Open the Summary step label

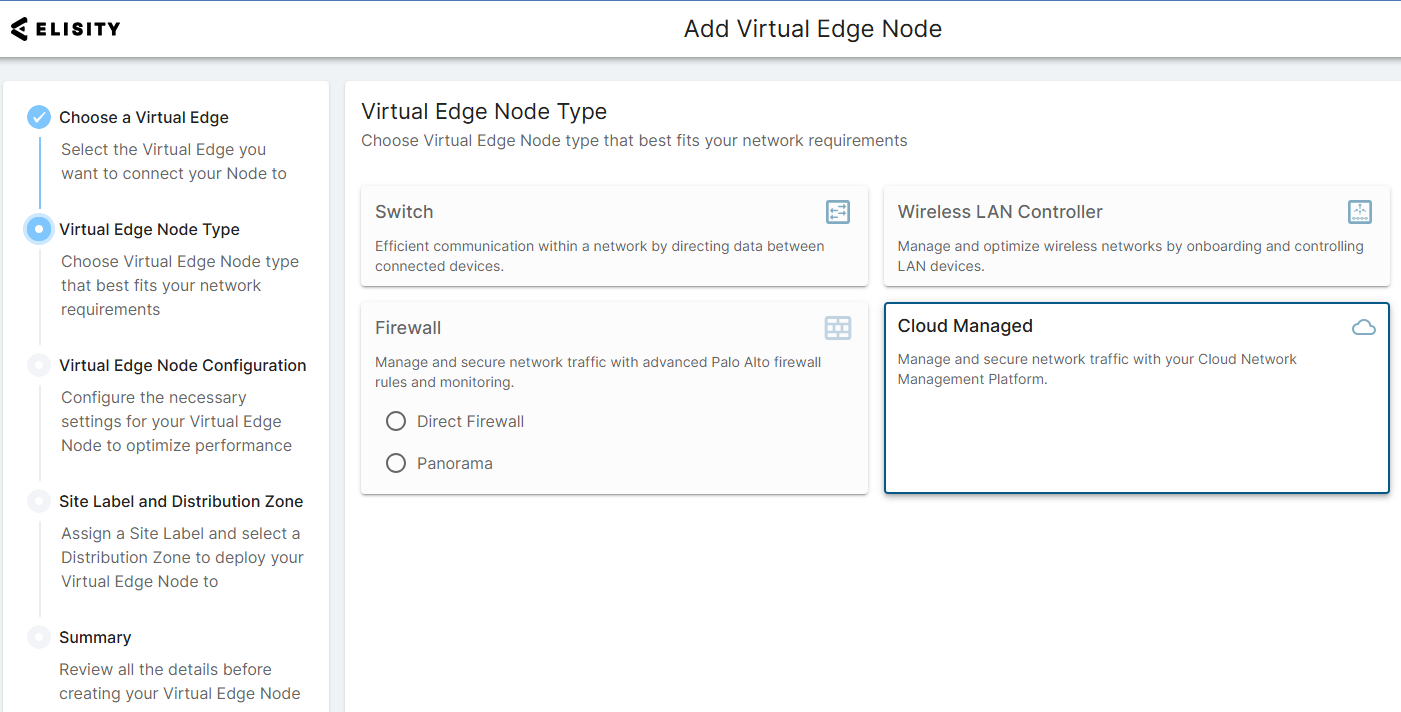click(95, 637)
